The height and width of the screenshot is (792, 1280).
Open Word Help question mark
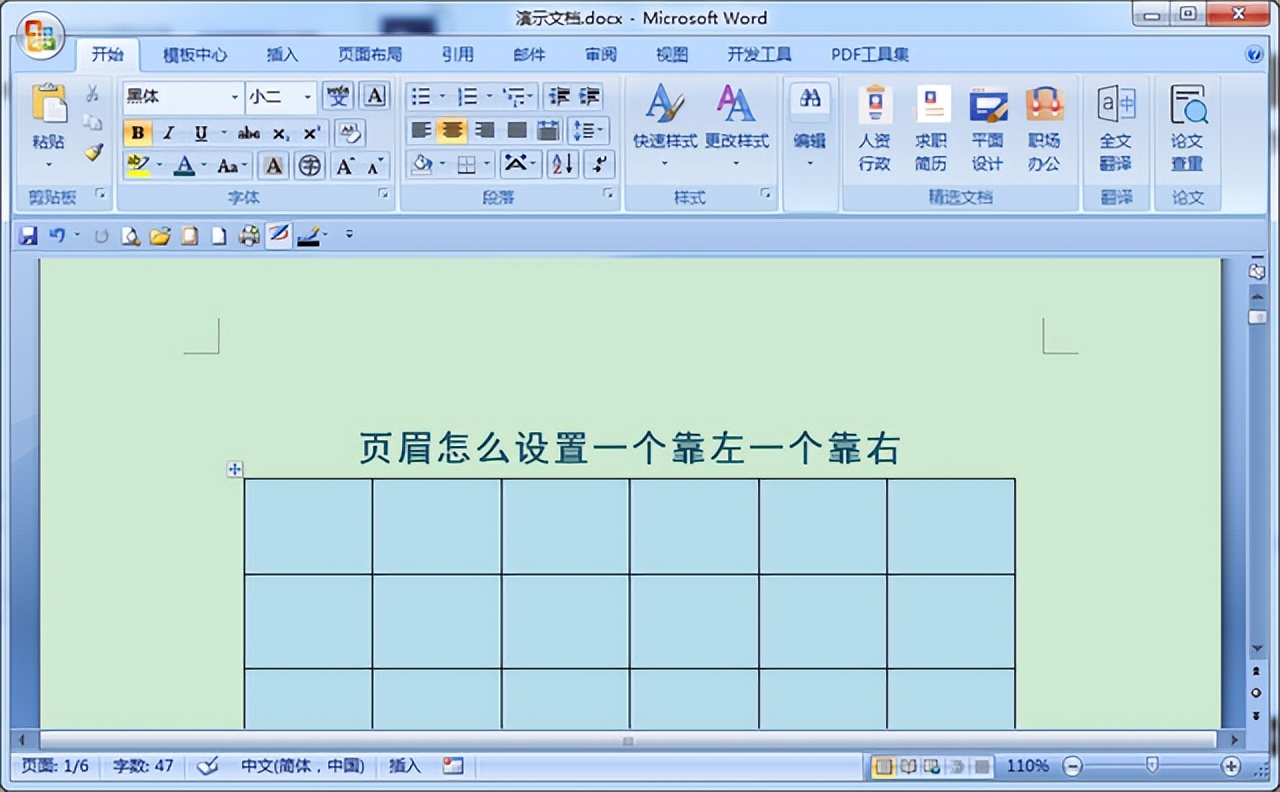[1254, 55]
